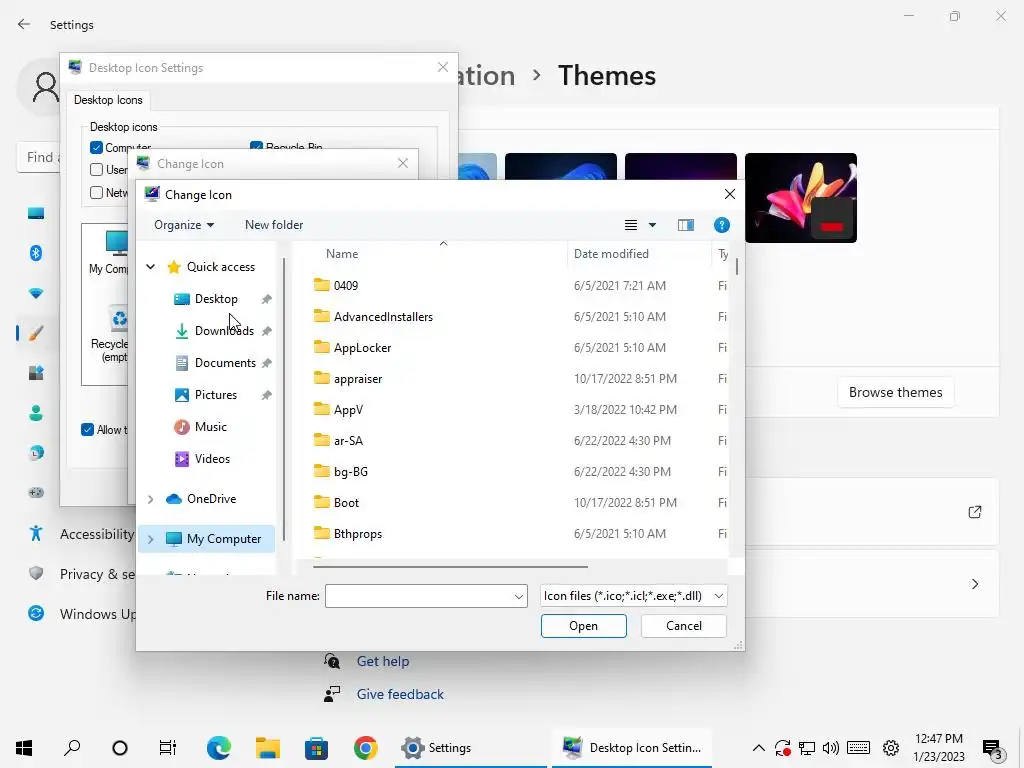Select OneDrive in the navigation pane
Screen dimensions: 1024x768
[x=211, y=499]
